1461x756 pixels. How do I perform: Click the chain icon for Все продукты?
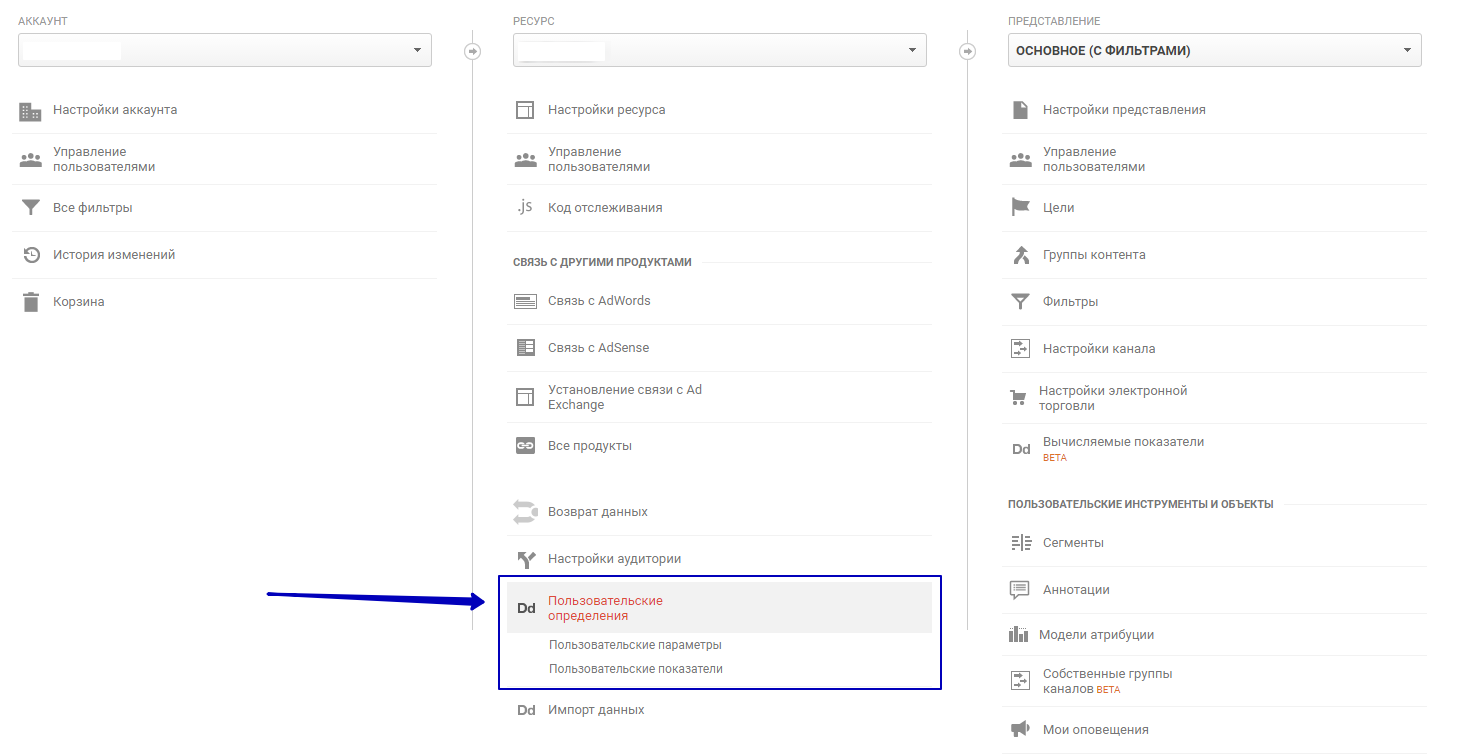click(525, 446)
